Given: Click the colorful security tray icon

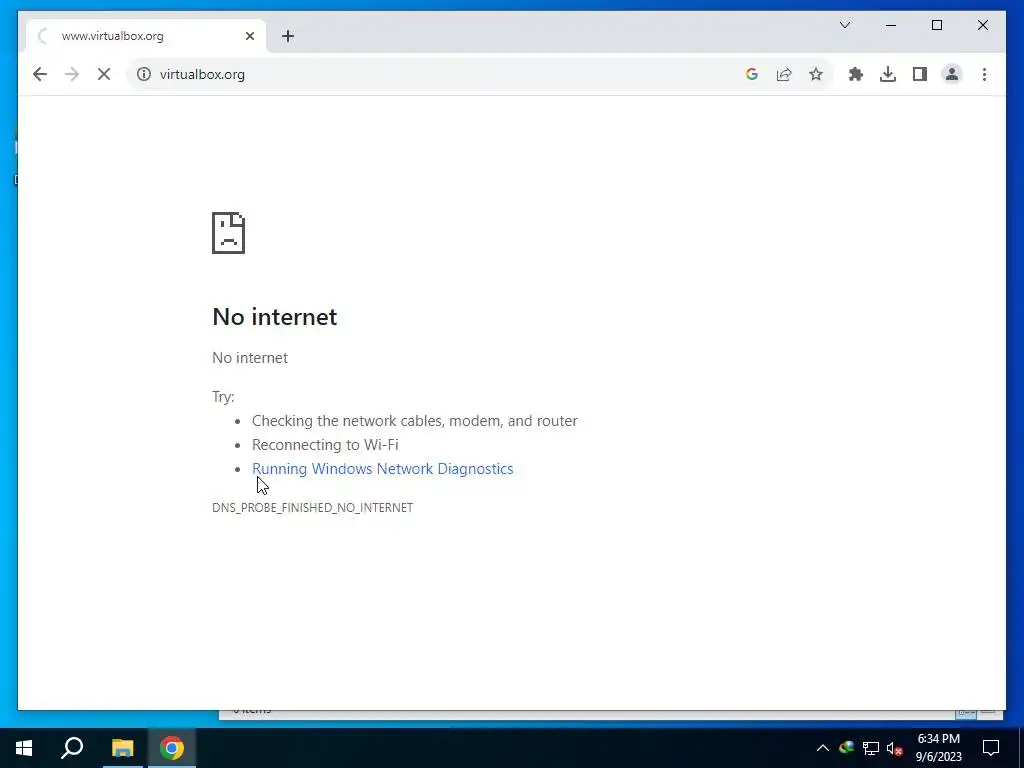Looking at the screenshot, I should 846,748.
